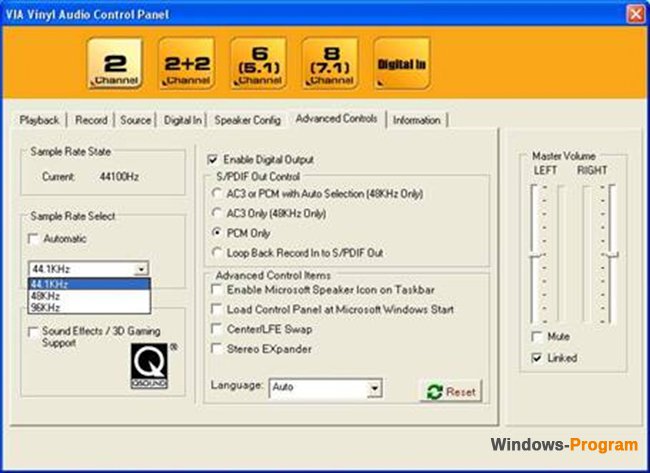The image size is (650, 473).
Task: Choose 96KHz from the sample rate list
Action: coord(89,308)
